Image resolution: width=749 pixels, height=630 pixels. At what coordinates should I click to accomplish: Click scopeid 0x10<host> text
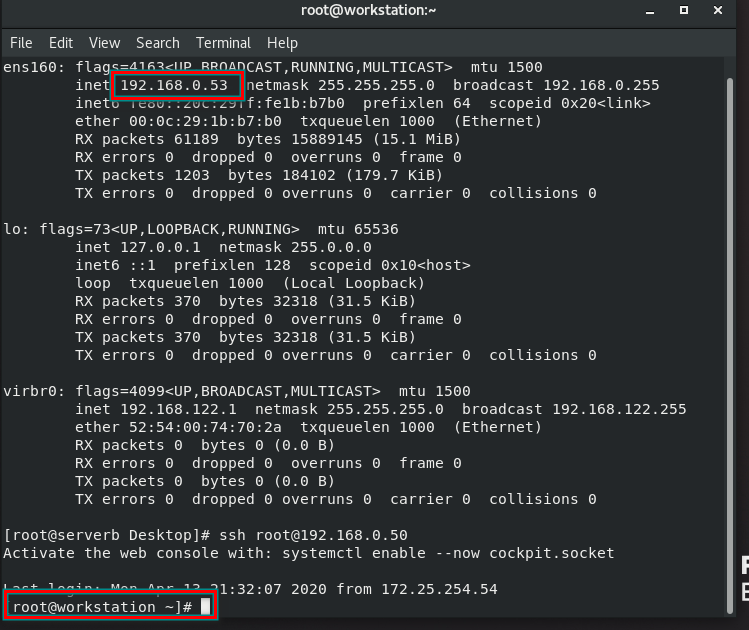click(x=390, y=266)
